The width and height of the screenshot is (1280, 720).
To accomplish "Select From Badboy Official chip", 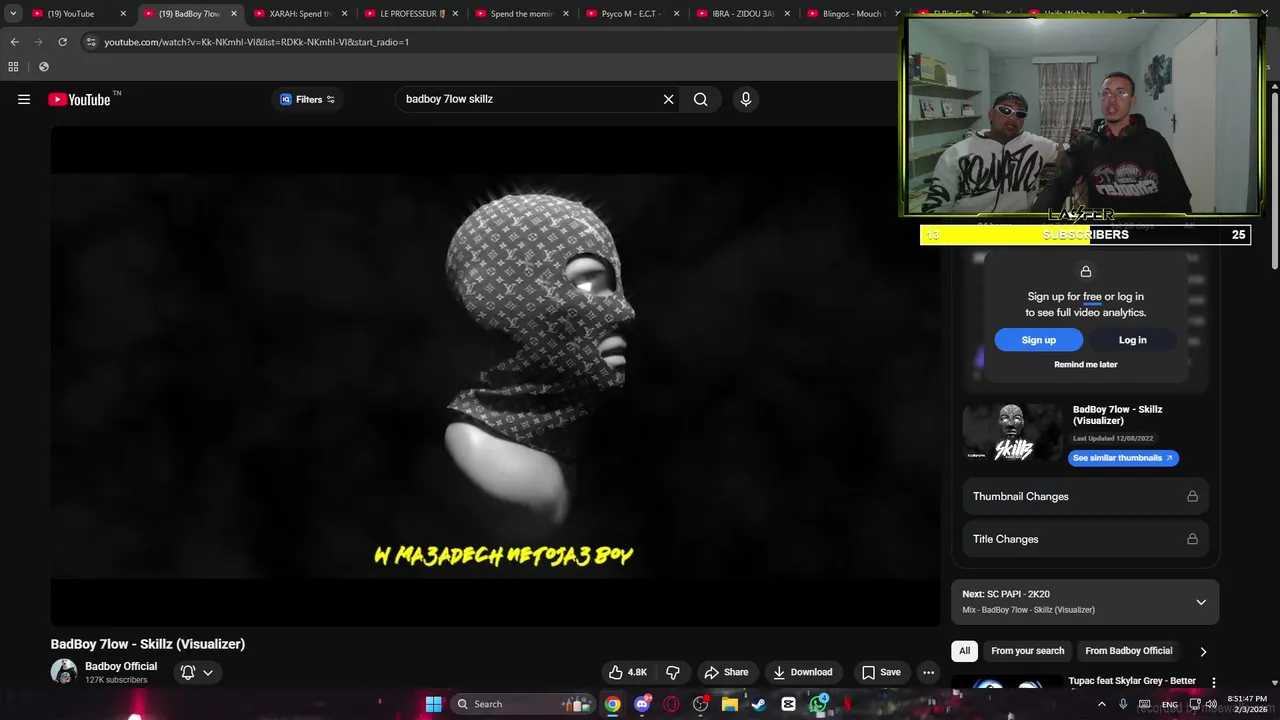I will pos(1128,651).
